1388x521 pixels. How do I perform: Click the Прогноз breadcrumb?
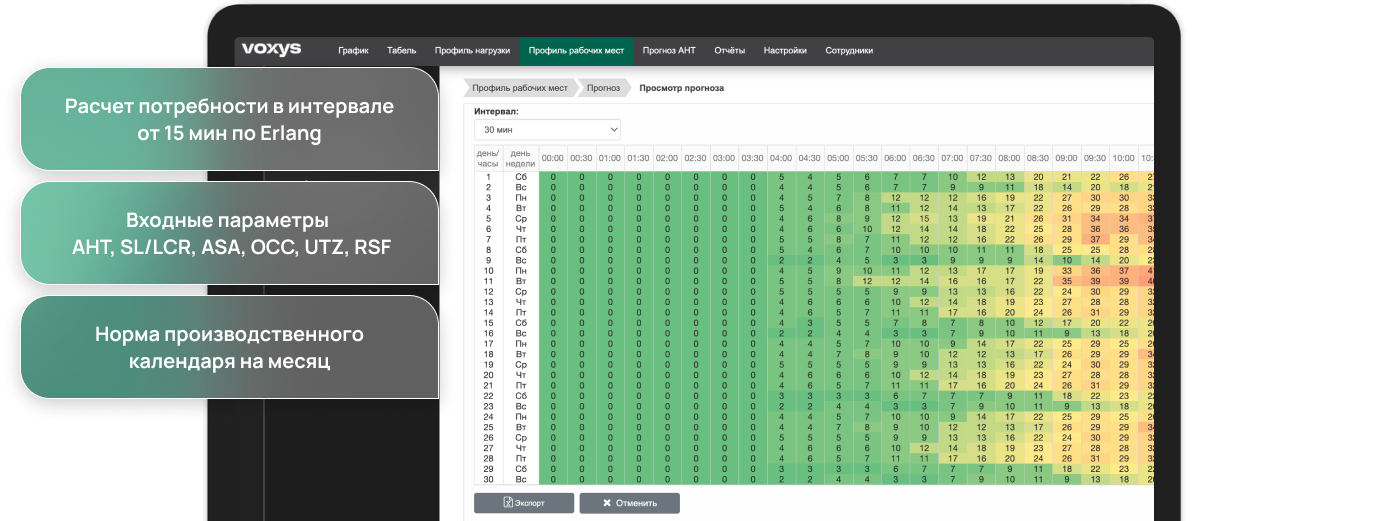tap(603, 88)
